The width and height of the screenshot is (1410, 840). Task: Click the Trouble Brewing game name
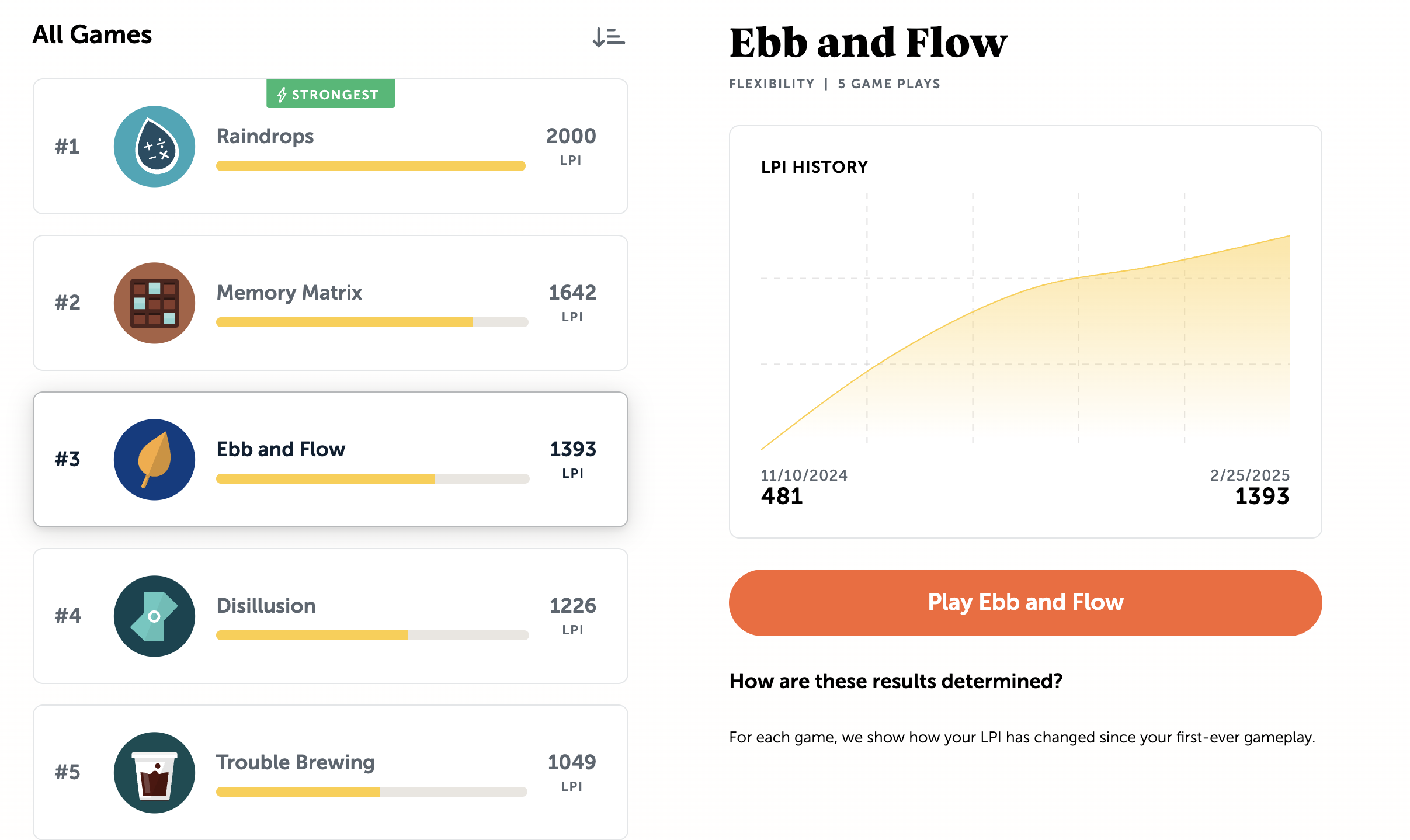click(295, 762)
